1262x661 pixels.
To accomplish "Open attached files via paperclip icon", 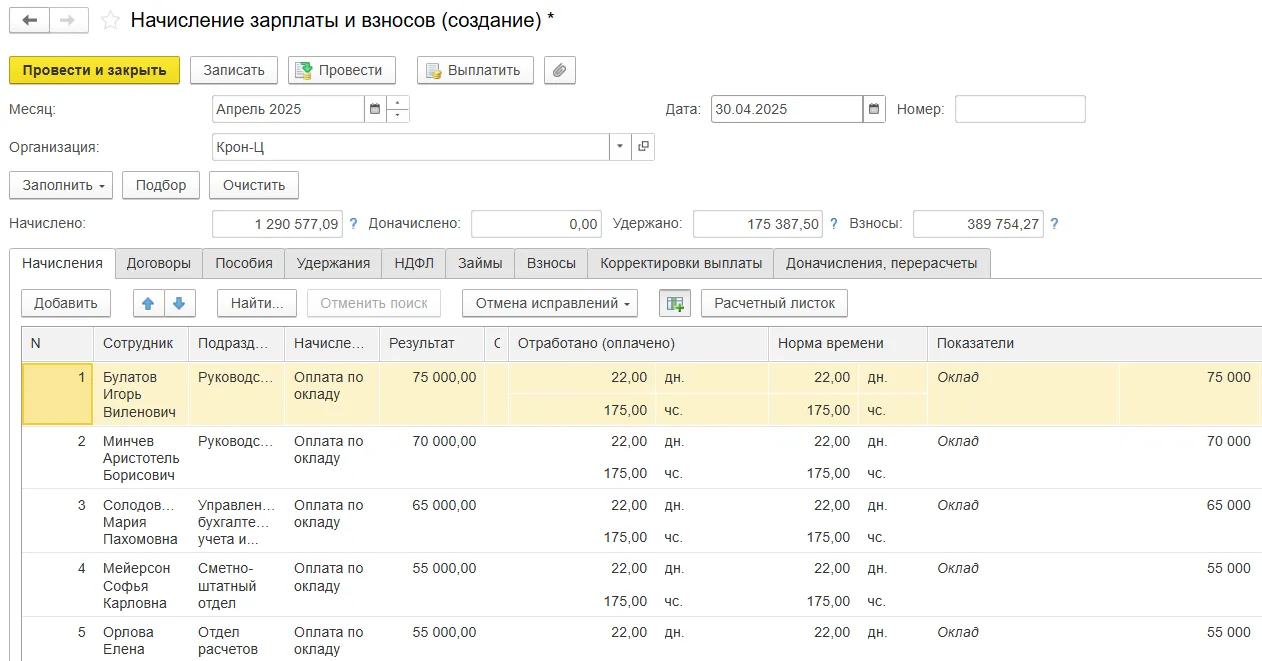I will coord(559,70).
